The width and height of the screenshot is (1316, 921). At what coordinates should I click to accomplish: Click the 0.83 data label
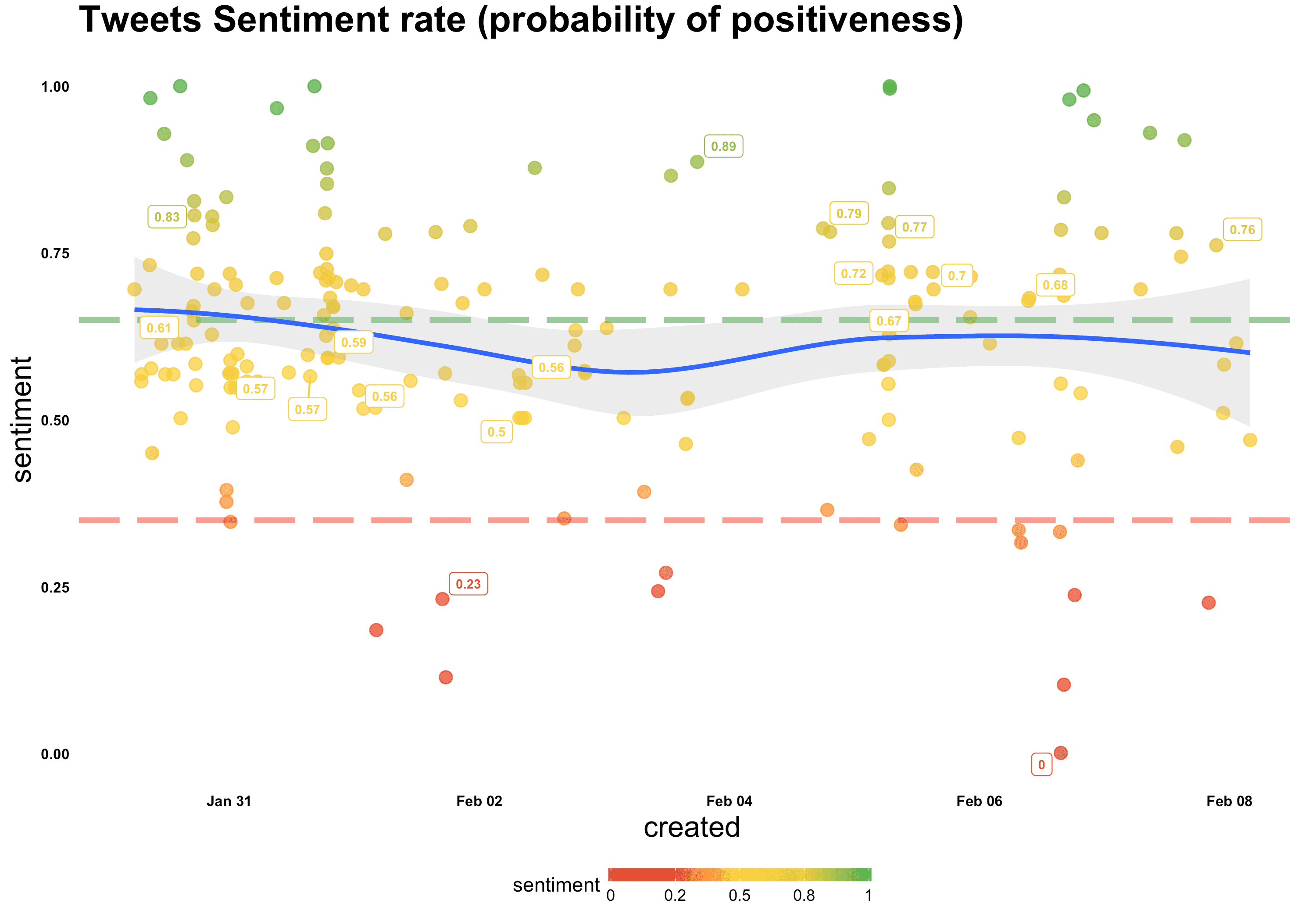(167, 217)
